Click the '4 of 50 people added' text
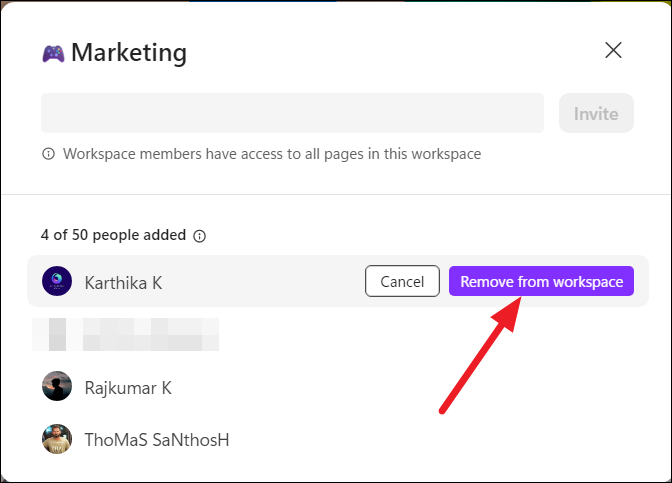This screenshot has width=672, height=483. (114, 235)
